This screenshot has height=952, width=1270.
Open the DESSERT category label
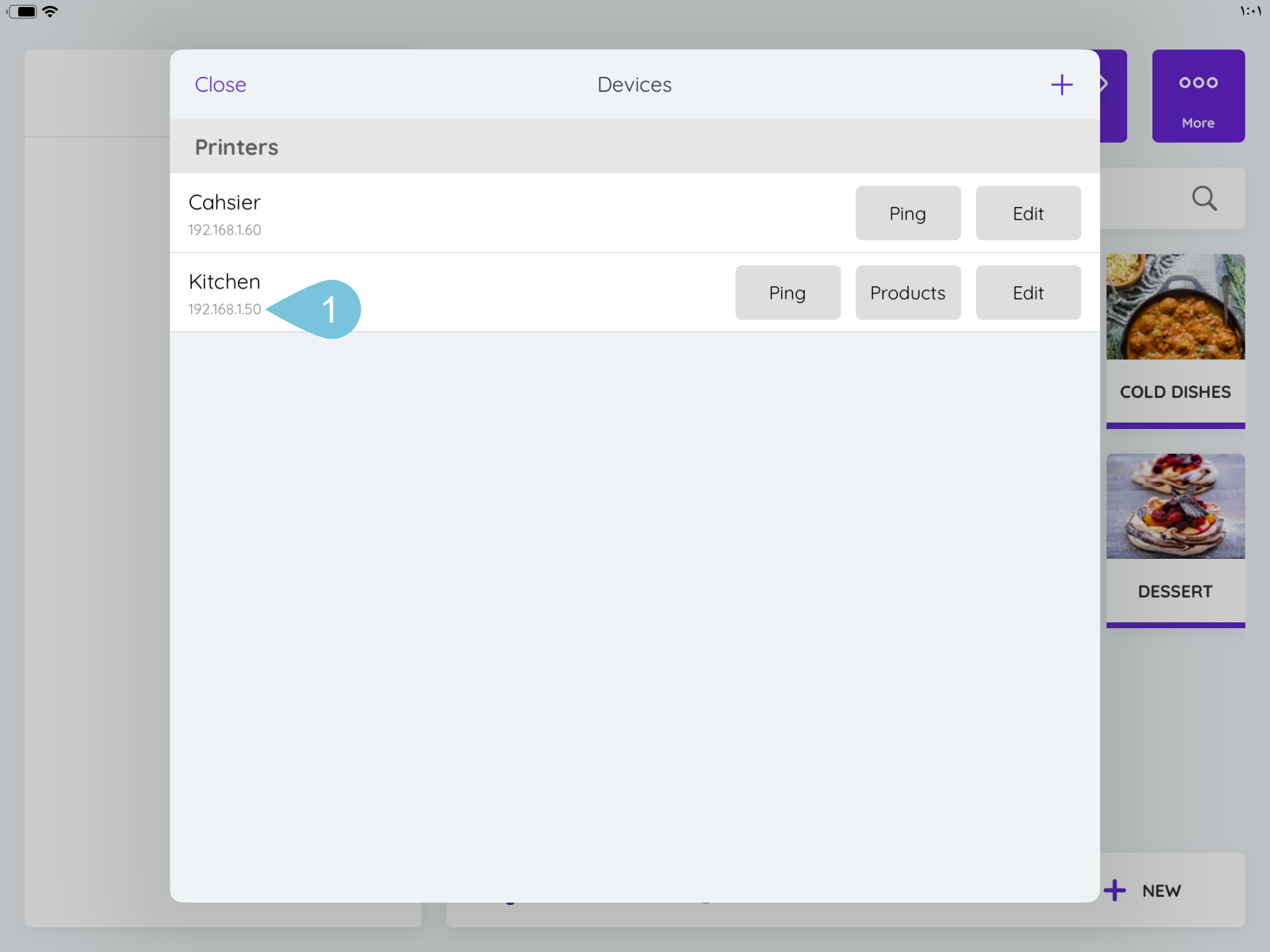coord(1175,591)
